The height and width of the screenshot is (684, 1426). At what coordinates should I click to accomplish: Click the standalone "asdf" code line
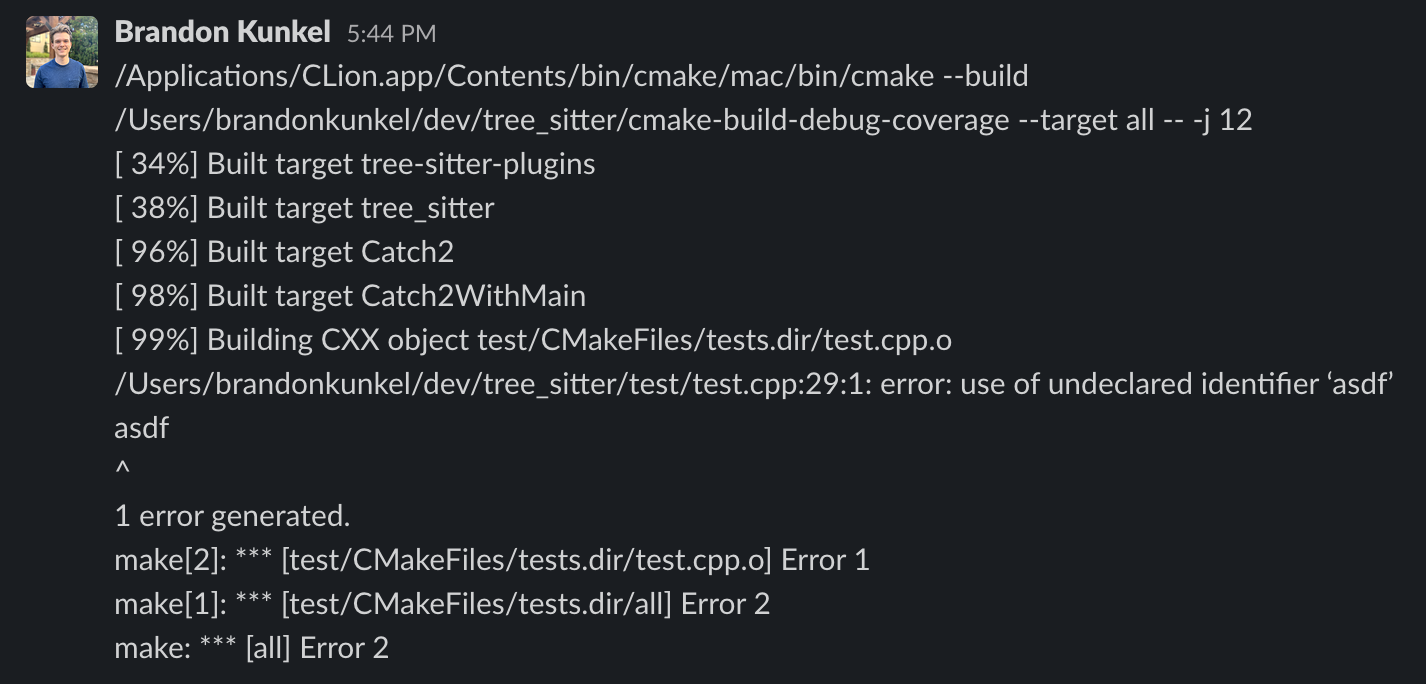142,428
